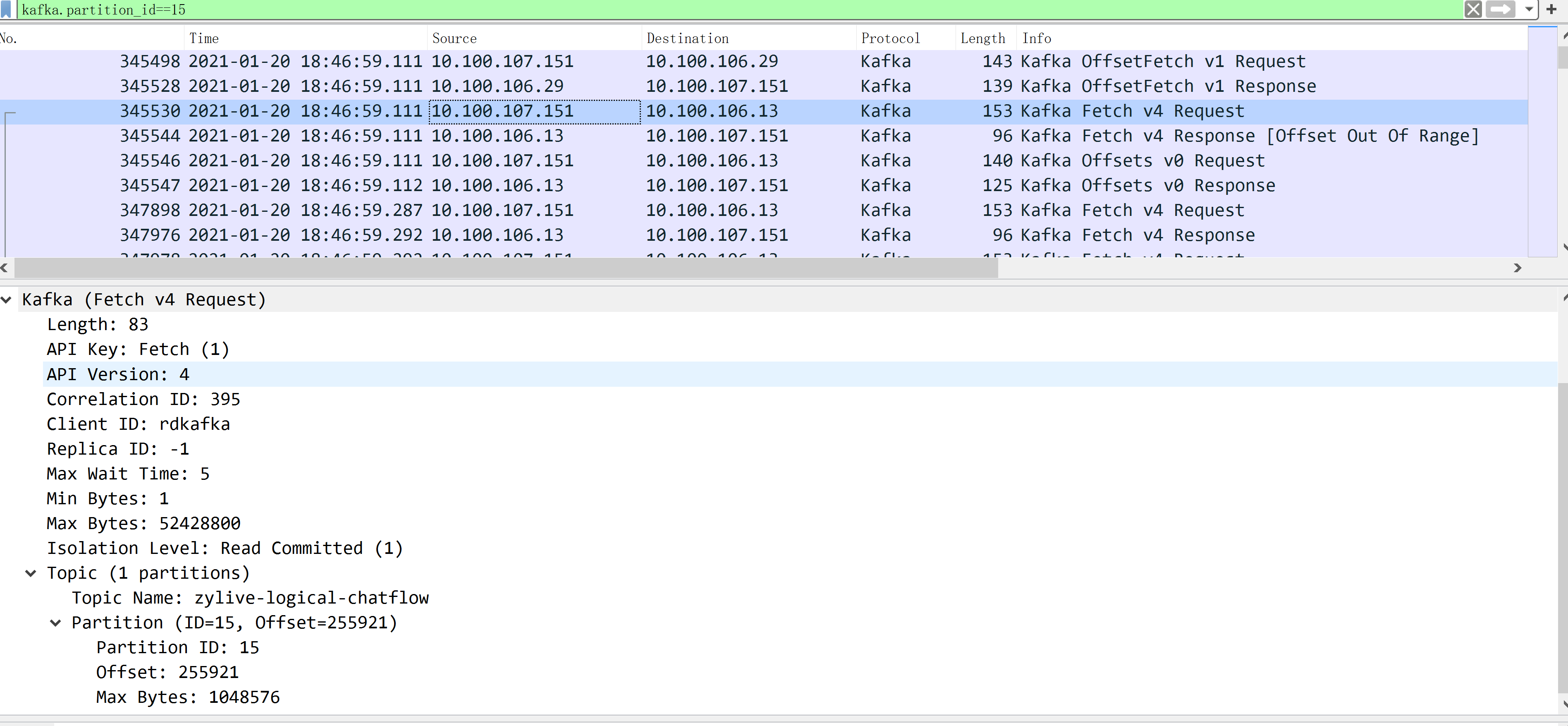The height and width of the screenshot is (726, 1568).
Task: Collapse the Kafka Fetch v4 Request tree
Action: pos(7,300)
